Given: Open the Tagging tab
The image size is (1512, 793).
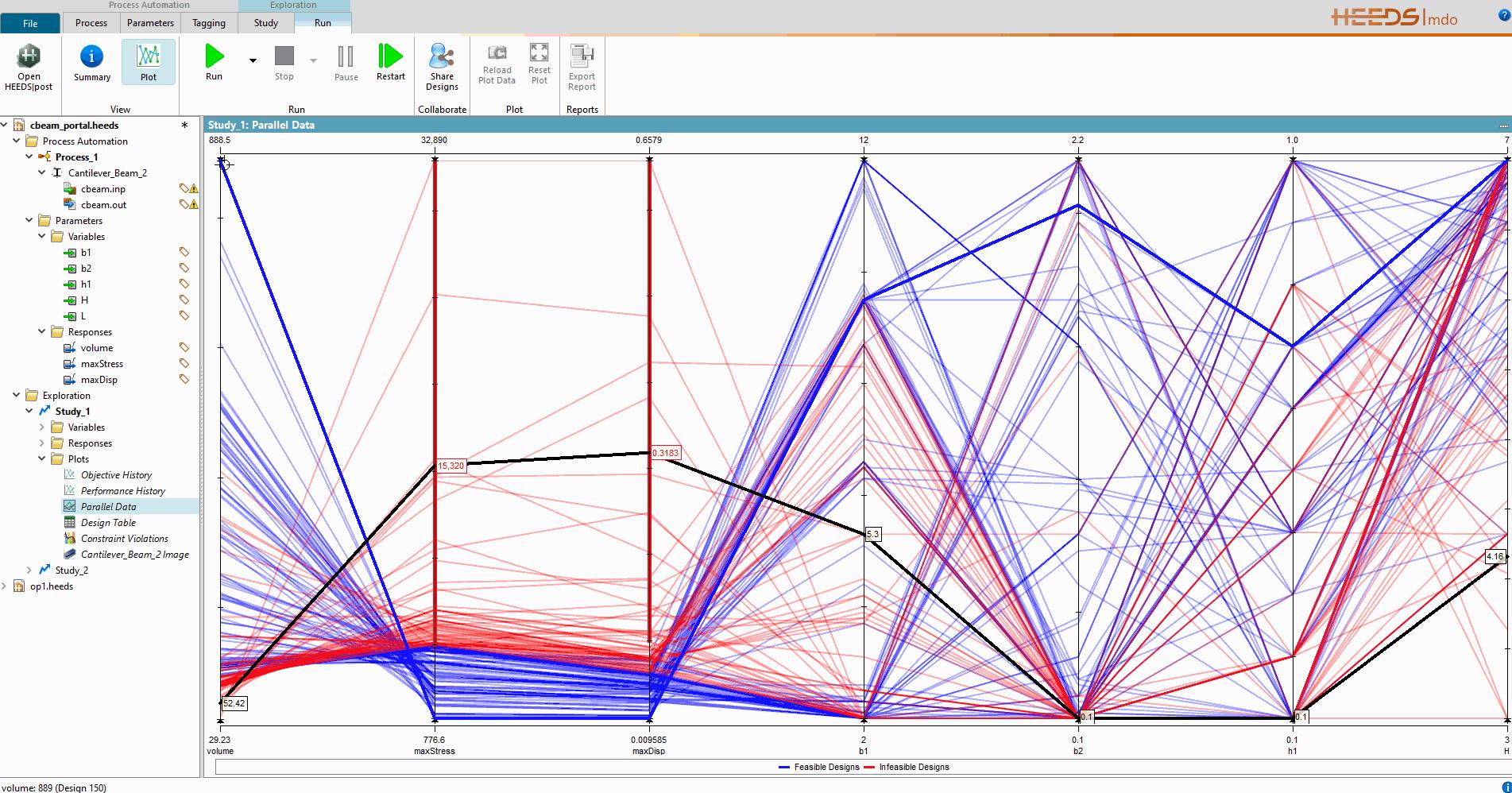Looking at the screenshot, I should point(209,23).
